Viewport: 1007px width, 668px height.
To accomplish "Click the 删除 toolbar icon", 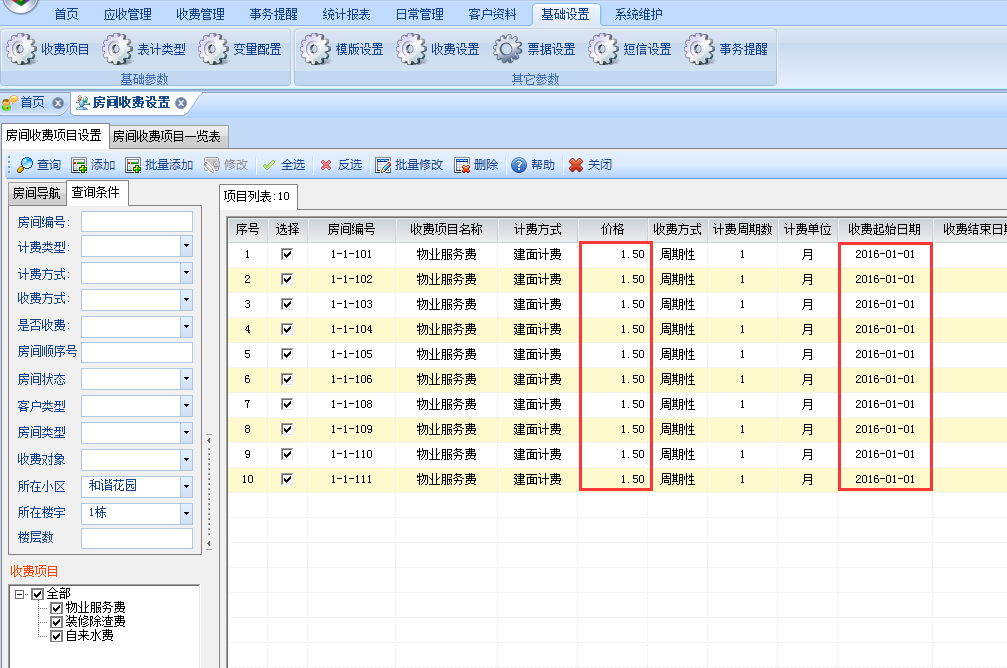I will (x=462, y=166).
